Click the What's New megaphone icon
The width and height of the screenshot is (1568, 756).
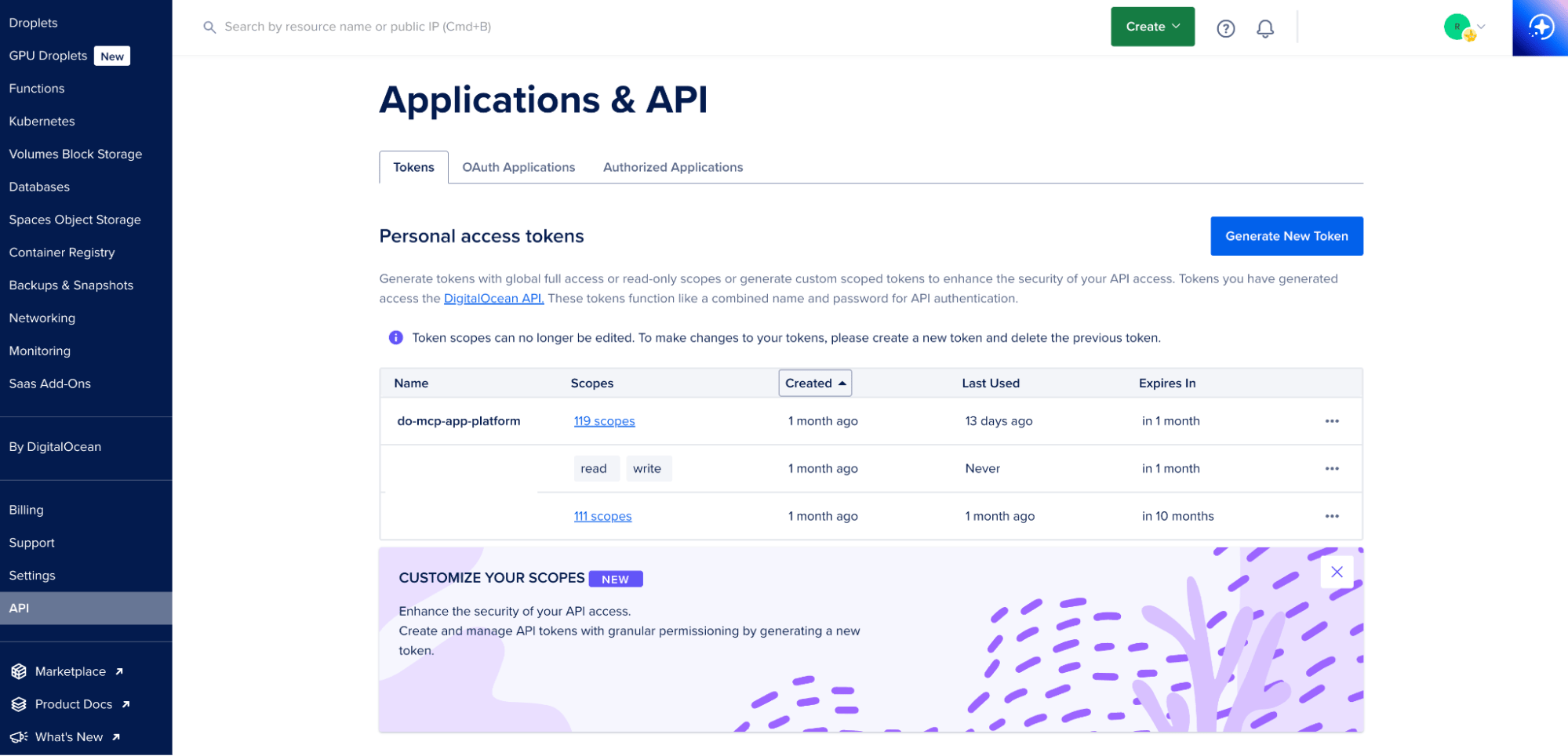click(19, 737)
